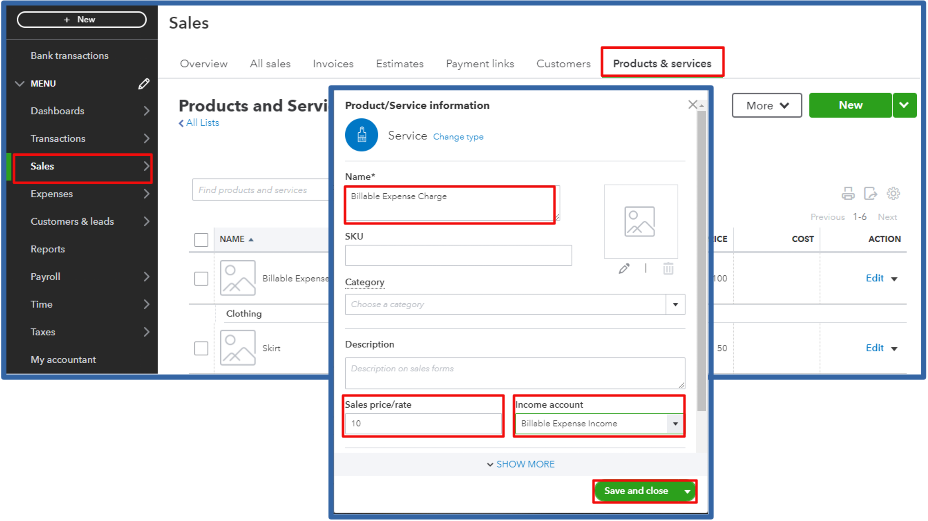This screenshot has width=928, height=521.
Task: Expand the Transactions menu chevron
Action: tap(146, 139)
